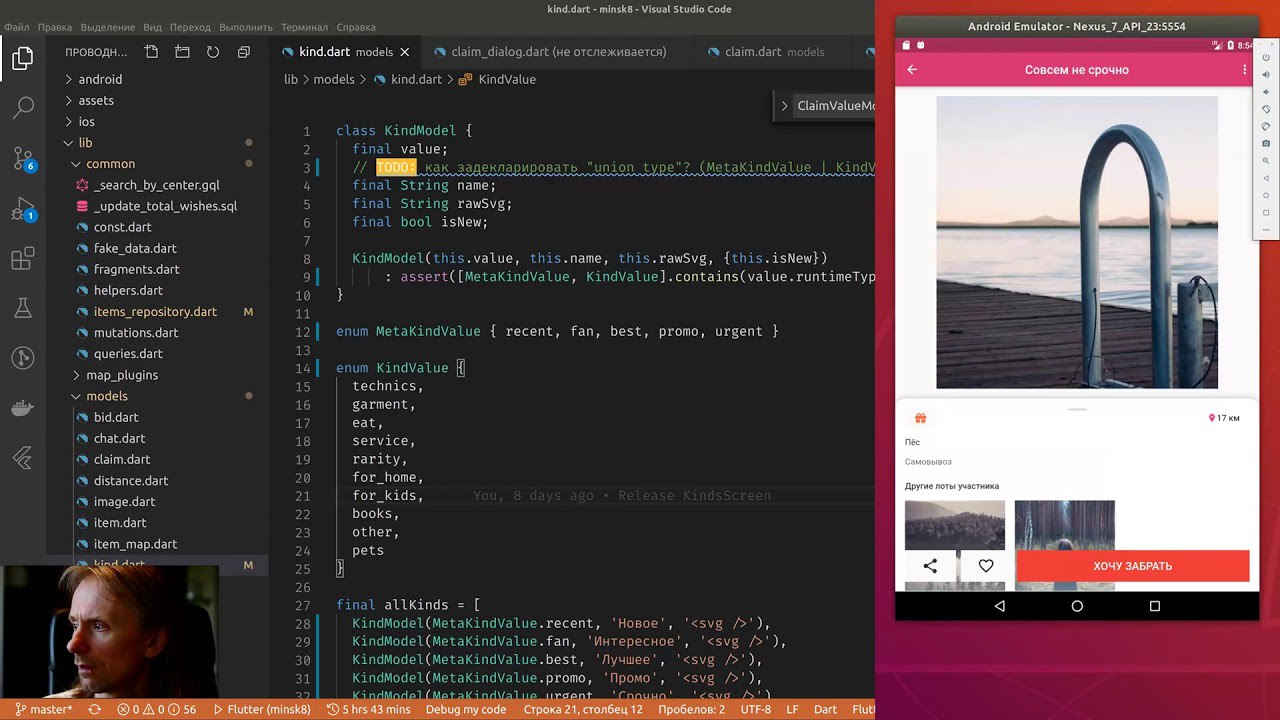Image resolution: width=1280 pixels, height=720 pixels.
Task: Switch to claim.dart models tab
Action: 774,52
